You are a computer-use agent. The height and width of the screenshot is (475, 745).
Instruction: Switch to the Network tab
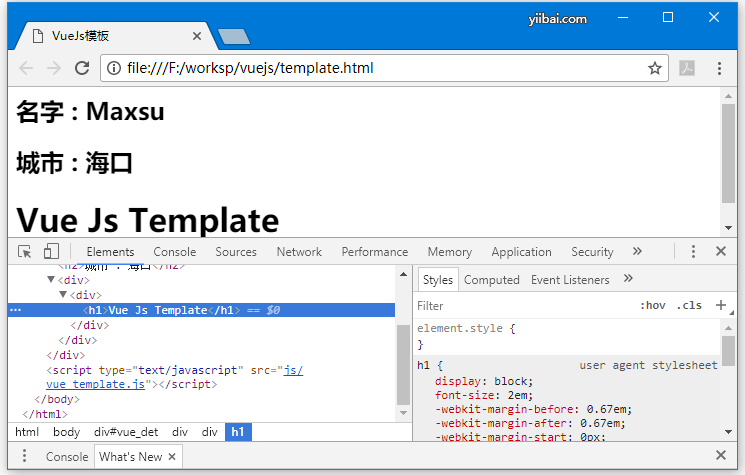point(299,252)
